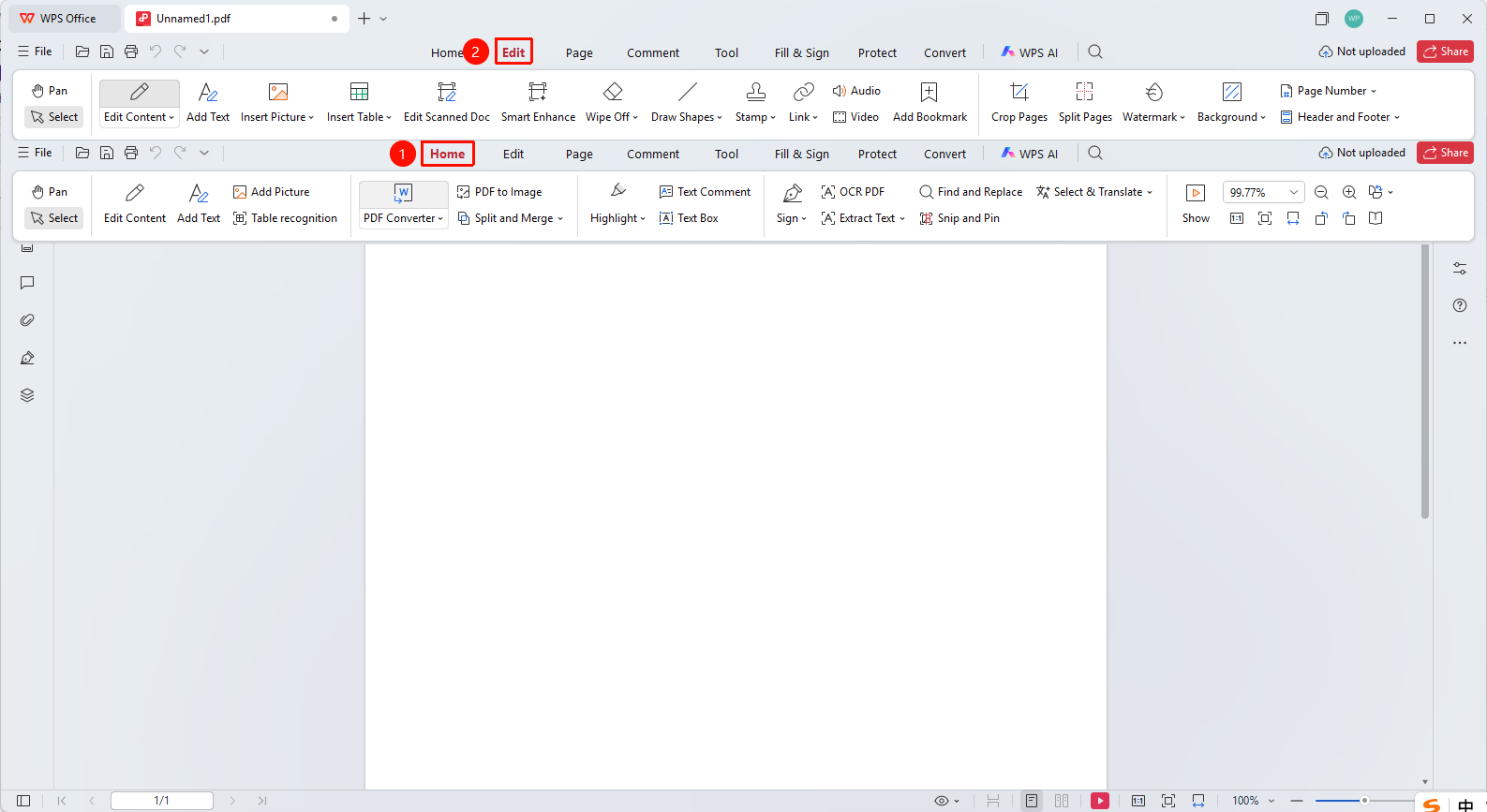
Task: Adjust the zoom slider in status bar
Action: [x=1363, y=801]
